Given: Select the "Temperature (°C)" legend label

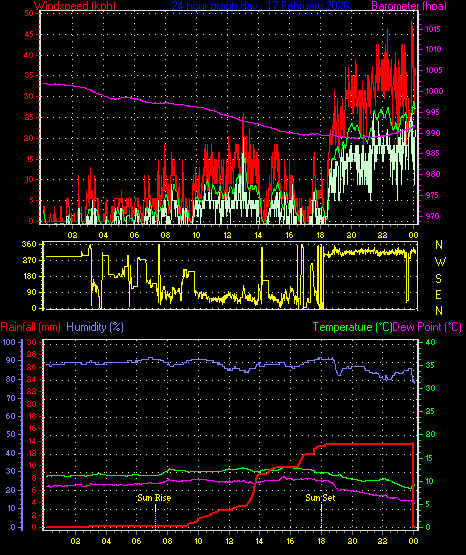Looking at the screenshot, I should click(352, 327).
